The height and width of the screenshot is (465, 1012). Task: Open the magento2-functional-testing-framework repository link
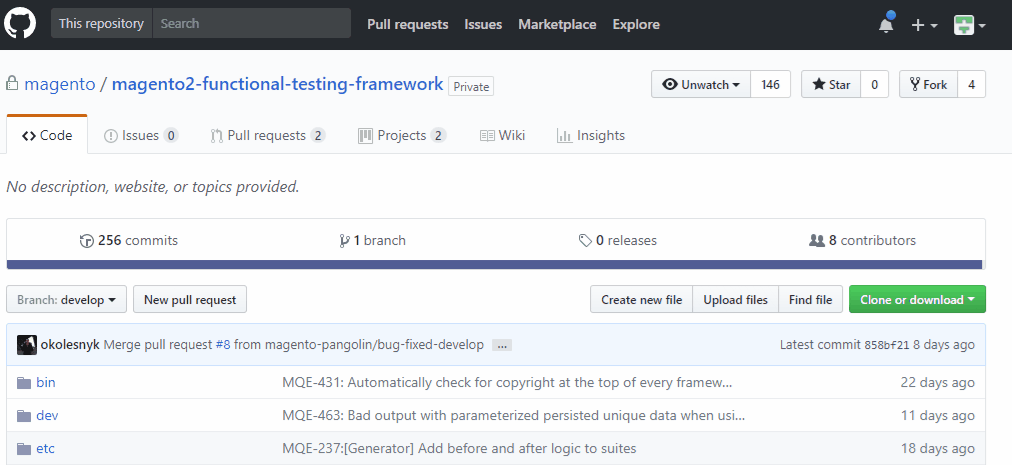coord(277,84)
